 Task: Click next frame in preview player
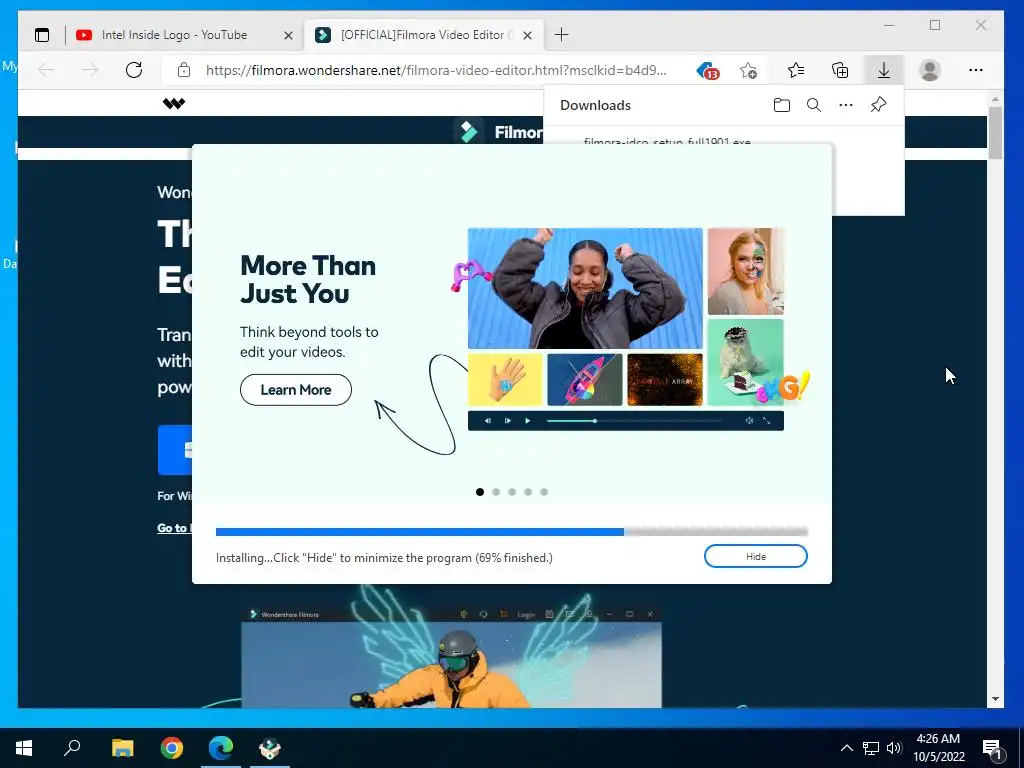507,421
